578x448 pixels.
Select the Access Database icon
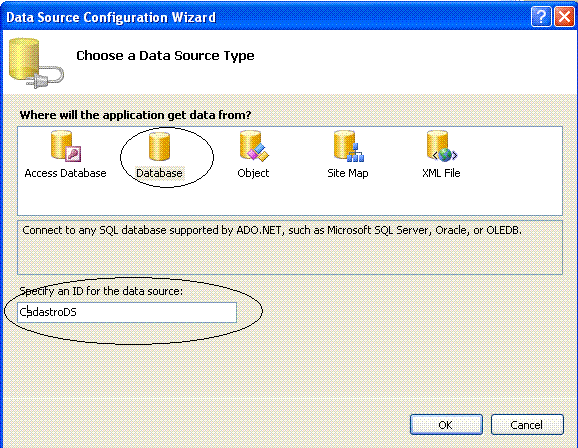[66, 146]
